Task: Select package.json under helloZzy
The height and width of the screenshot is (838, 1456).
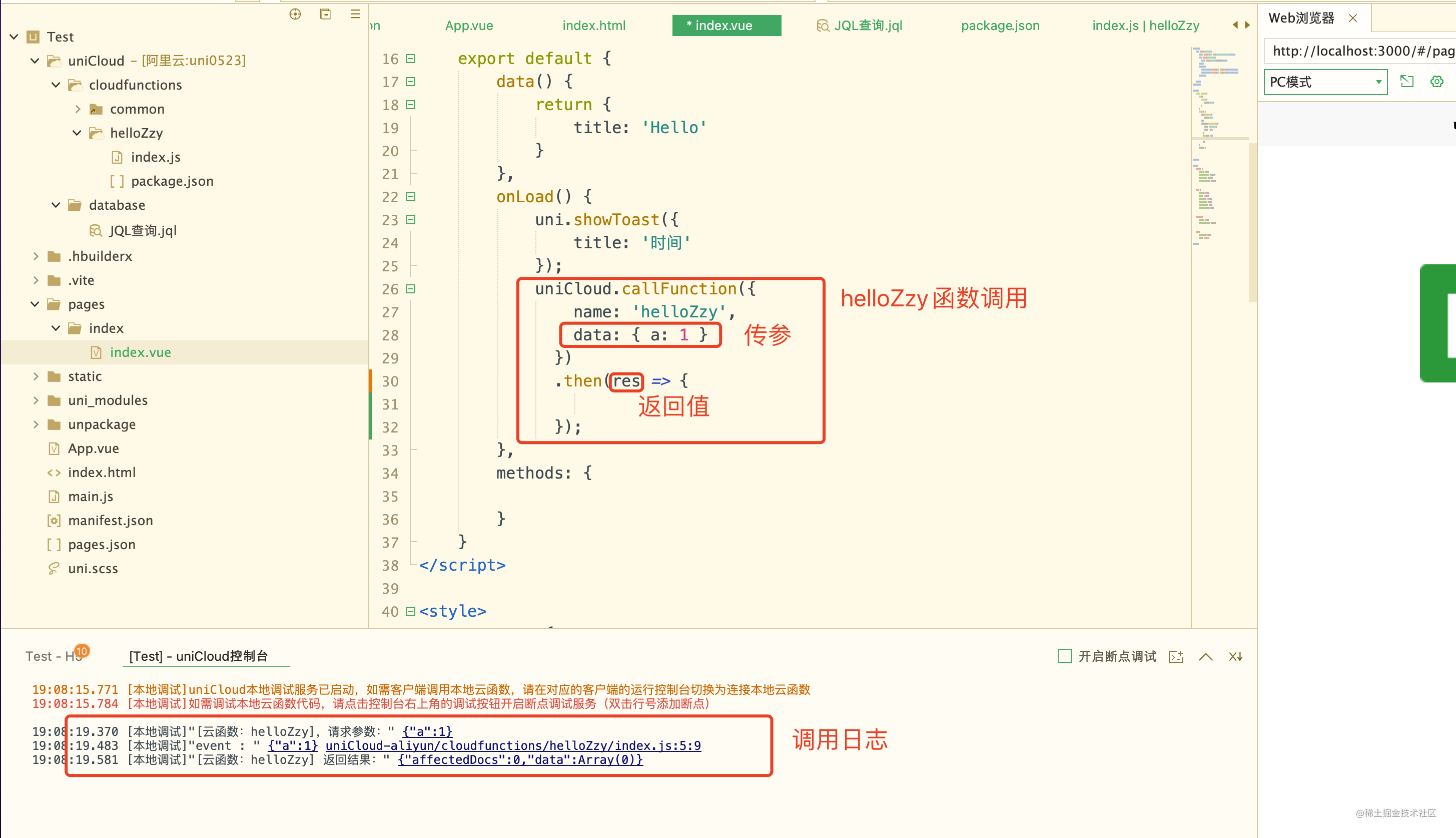Action: coord(172,181)
